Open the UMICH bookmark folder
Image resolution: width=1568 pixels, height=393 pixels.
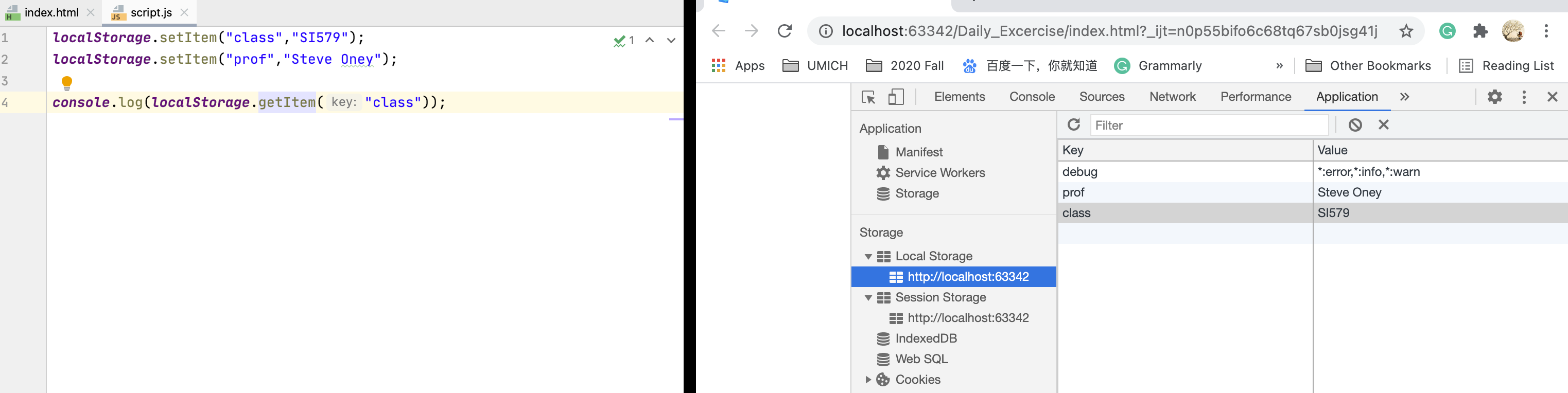pos(815,66)
